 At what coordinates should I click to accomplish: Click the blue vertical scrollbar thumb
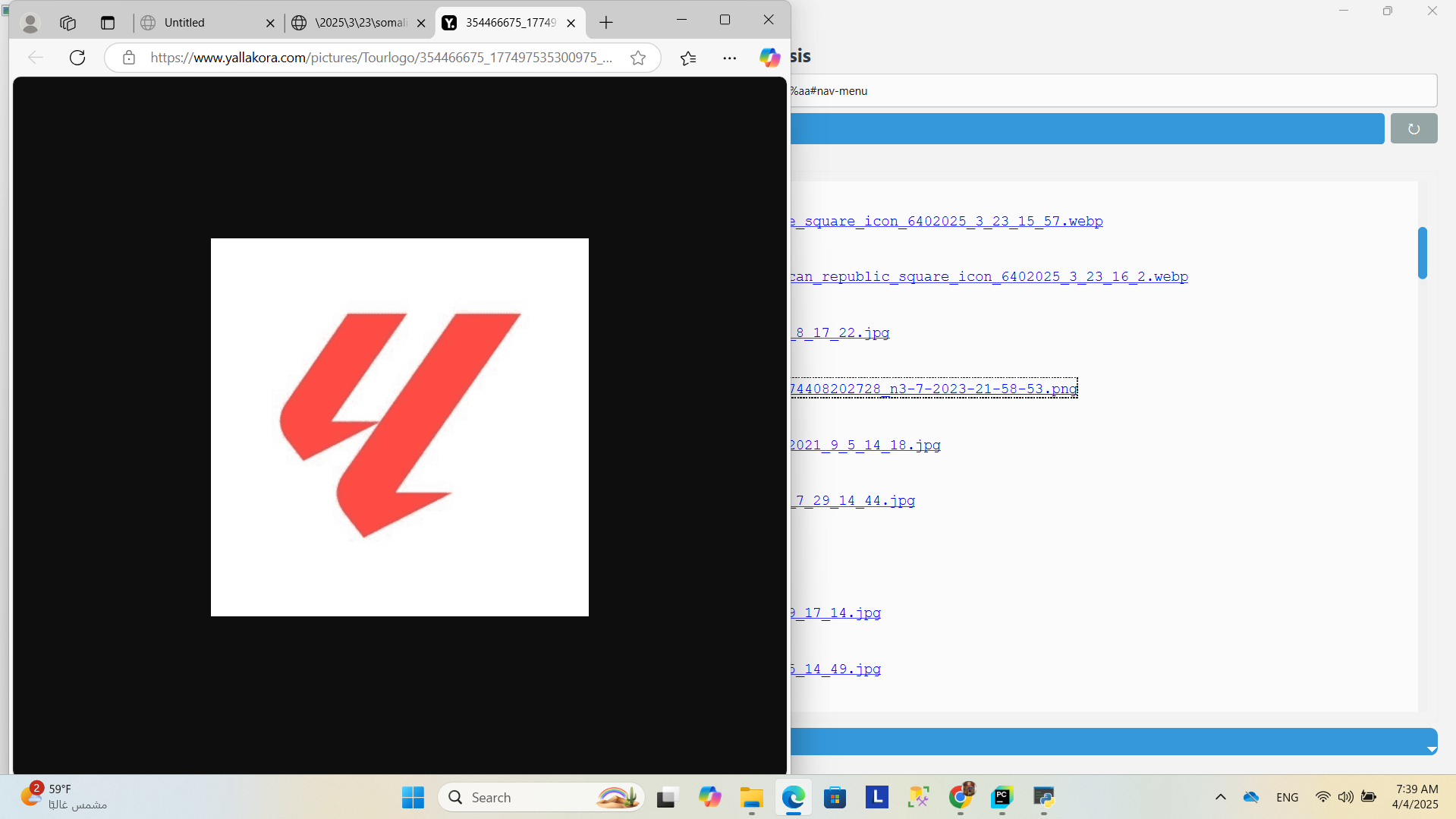click(1422, 253)
